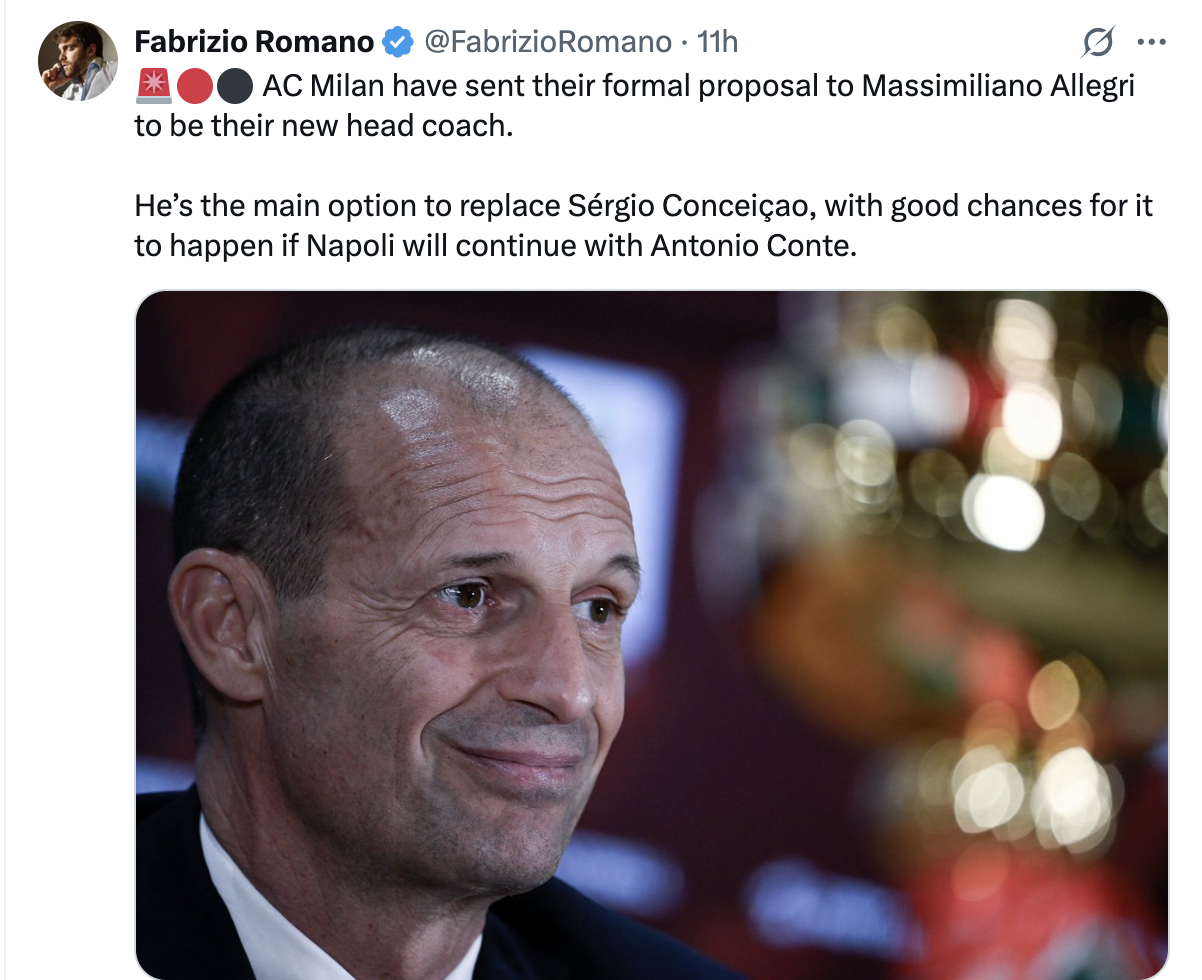The image size is (1202, 980).
Task: Click the red siren emoji
Action: [153, 87]
